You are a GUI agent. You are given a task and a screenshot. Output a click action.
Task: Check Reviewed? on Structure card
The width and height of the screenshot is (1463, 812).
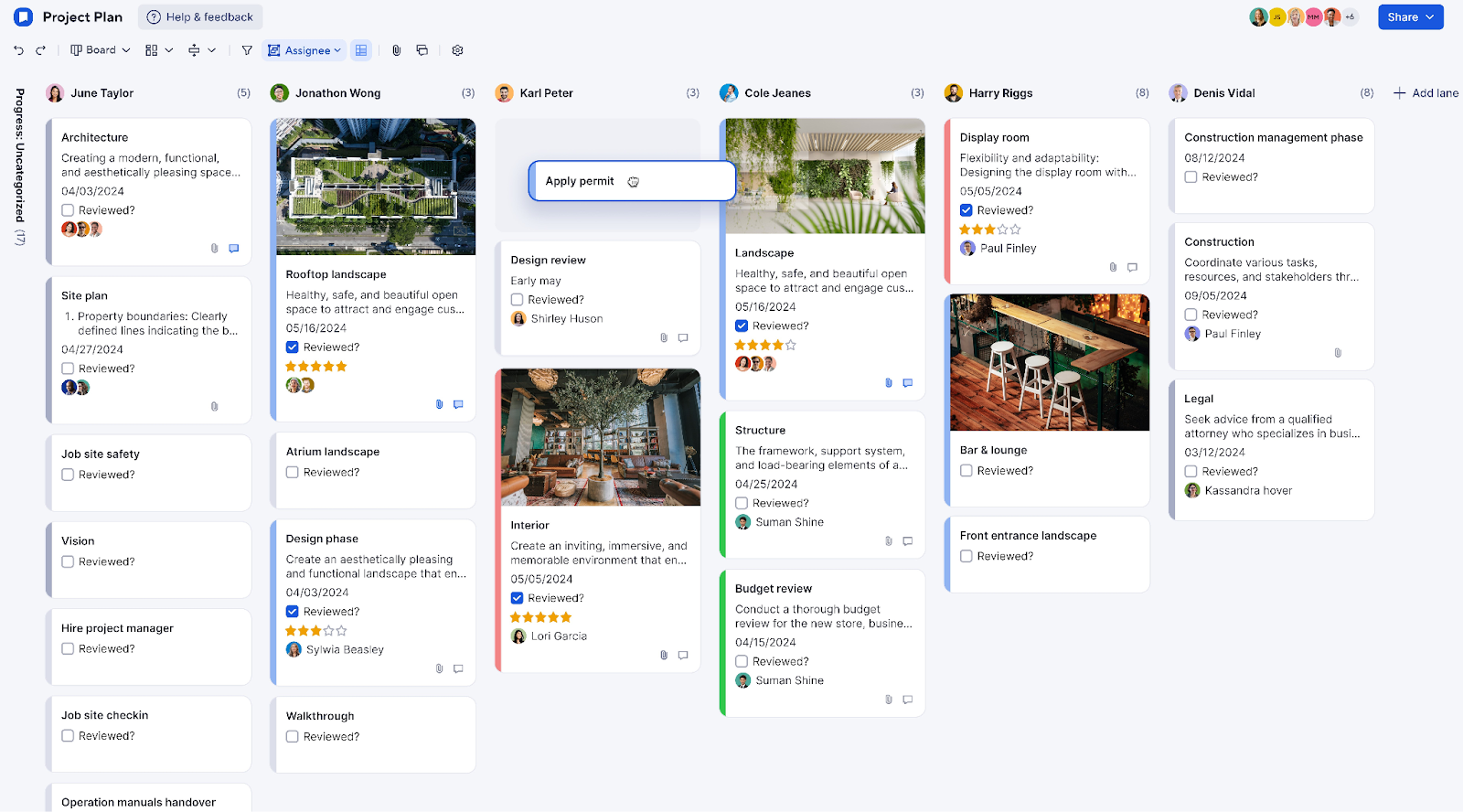pyautogui.click(x=742, y=503)
